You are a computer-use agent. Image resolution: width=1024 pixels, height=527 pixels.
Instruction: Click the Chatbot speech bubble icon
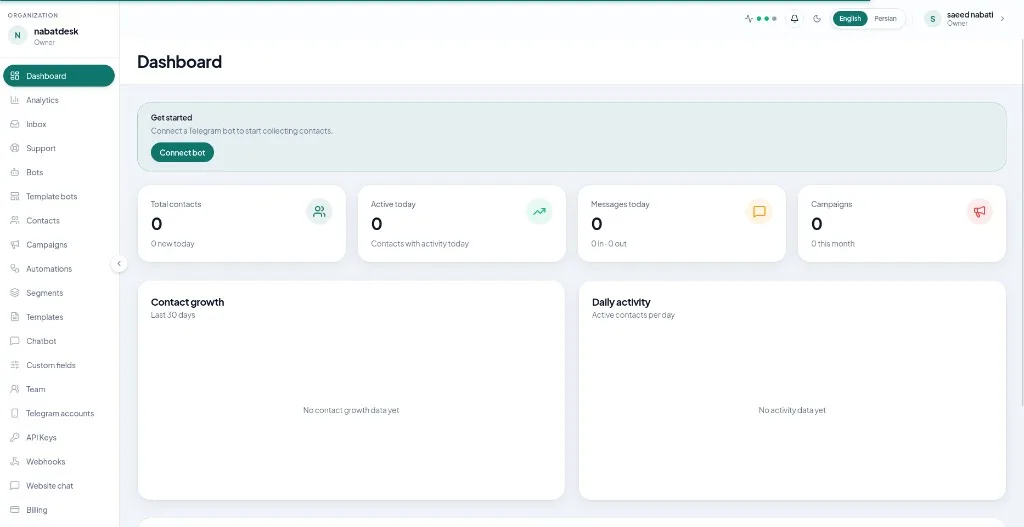pyautogui.click(x=15, y=342)
